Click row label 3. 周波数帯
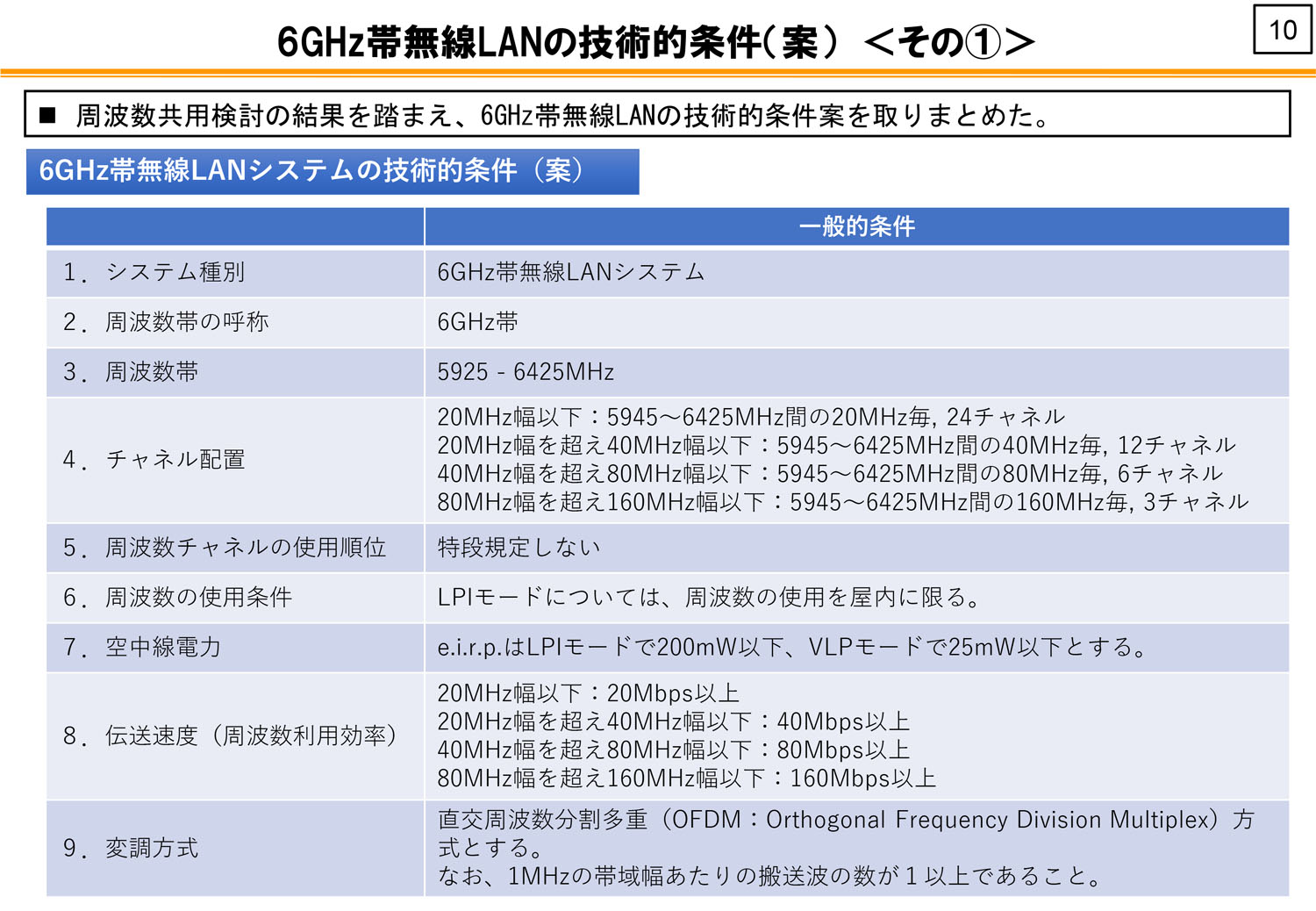This screenshot has height=911, width=1316. [x=131, y=372]
